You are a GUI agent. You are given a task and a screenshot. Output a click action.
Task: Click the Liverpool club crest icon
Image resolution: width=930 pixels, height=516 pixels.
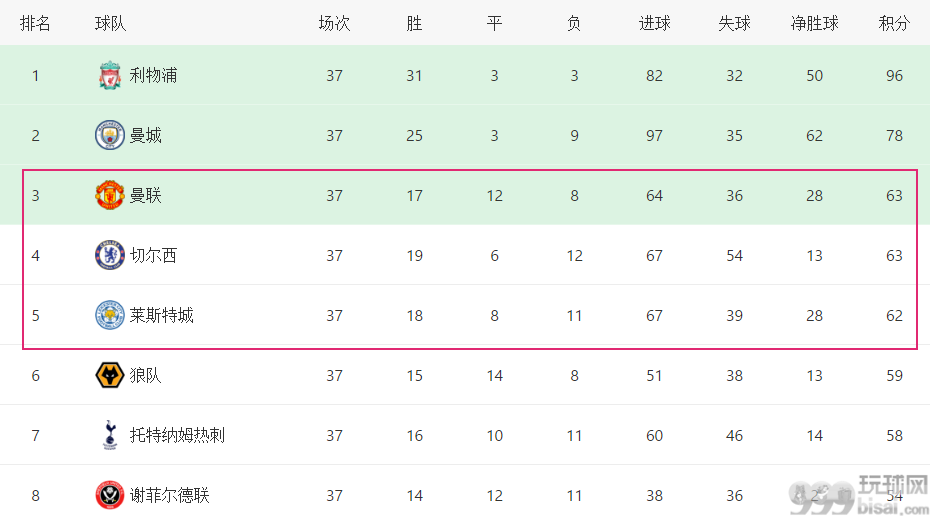(x=110, y=75)
